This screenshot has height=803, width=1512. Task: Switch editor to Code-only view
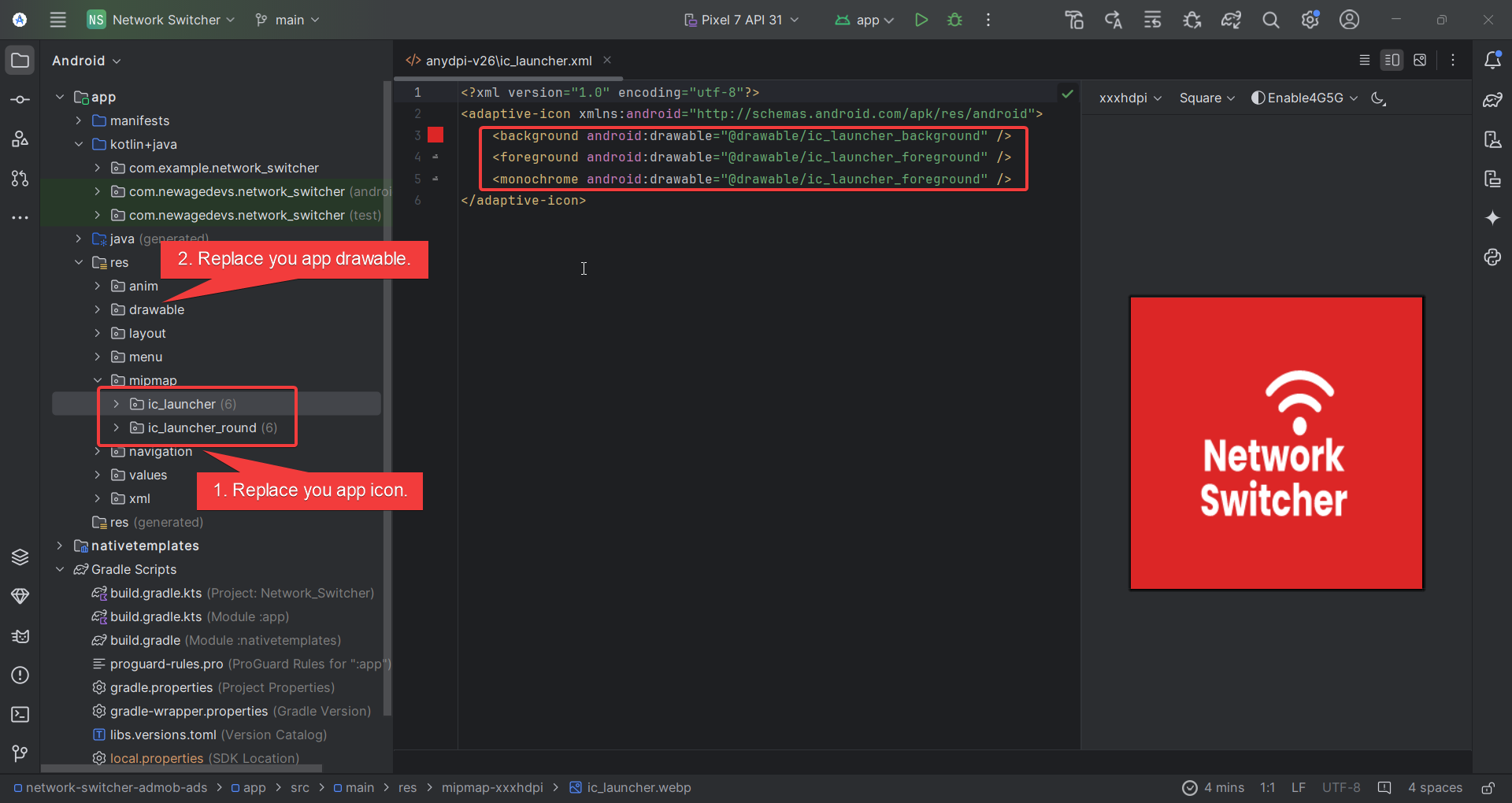click(x=1365, y=61)
